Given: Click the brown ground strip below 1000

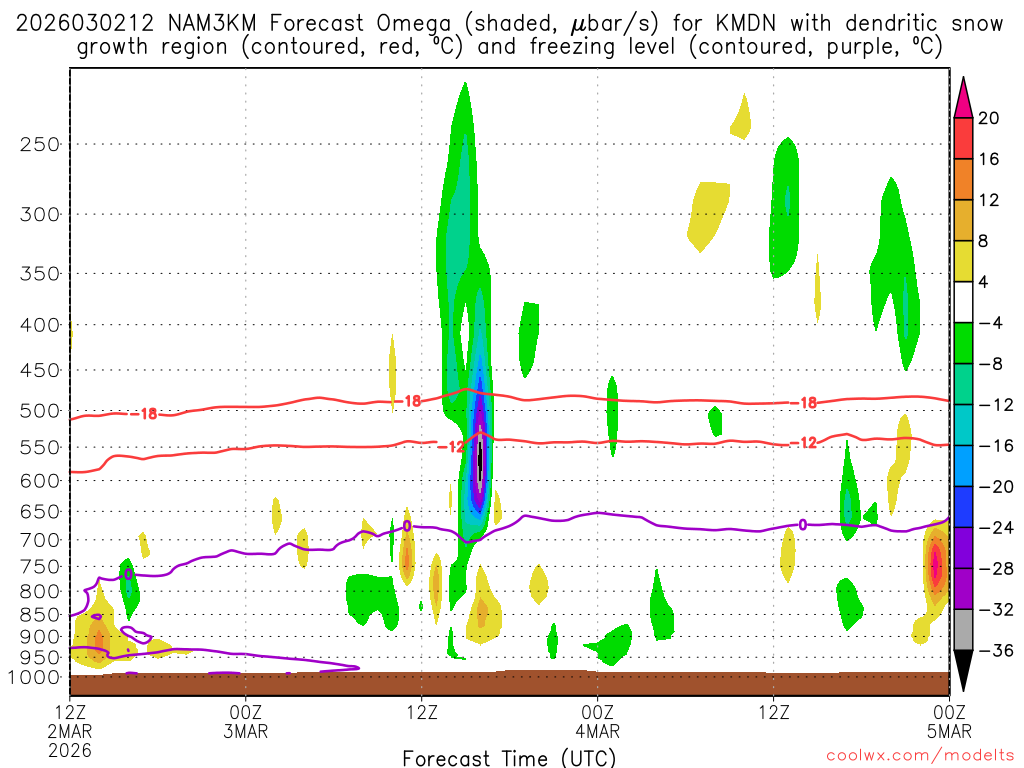Looking at the screenshot, I should (509, 684).
